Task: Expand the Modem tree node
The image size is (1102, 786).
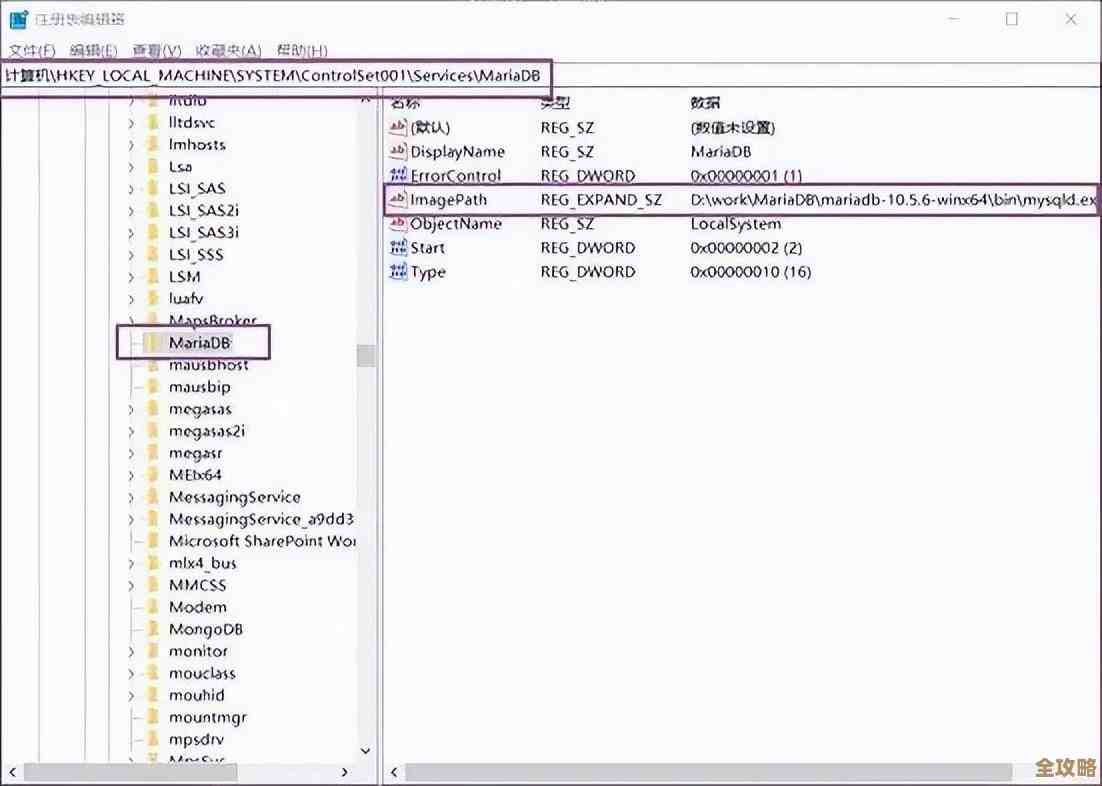Action: coord(131,607)
